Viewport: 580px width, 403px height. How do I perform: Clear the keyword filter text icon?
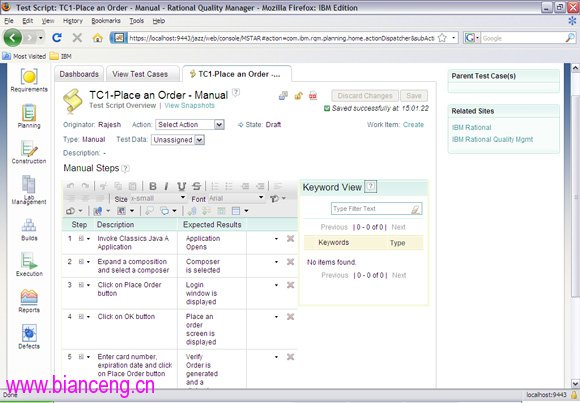pos(415,209)
